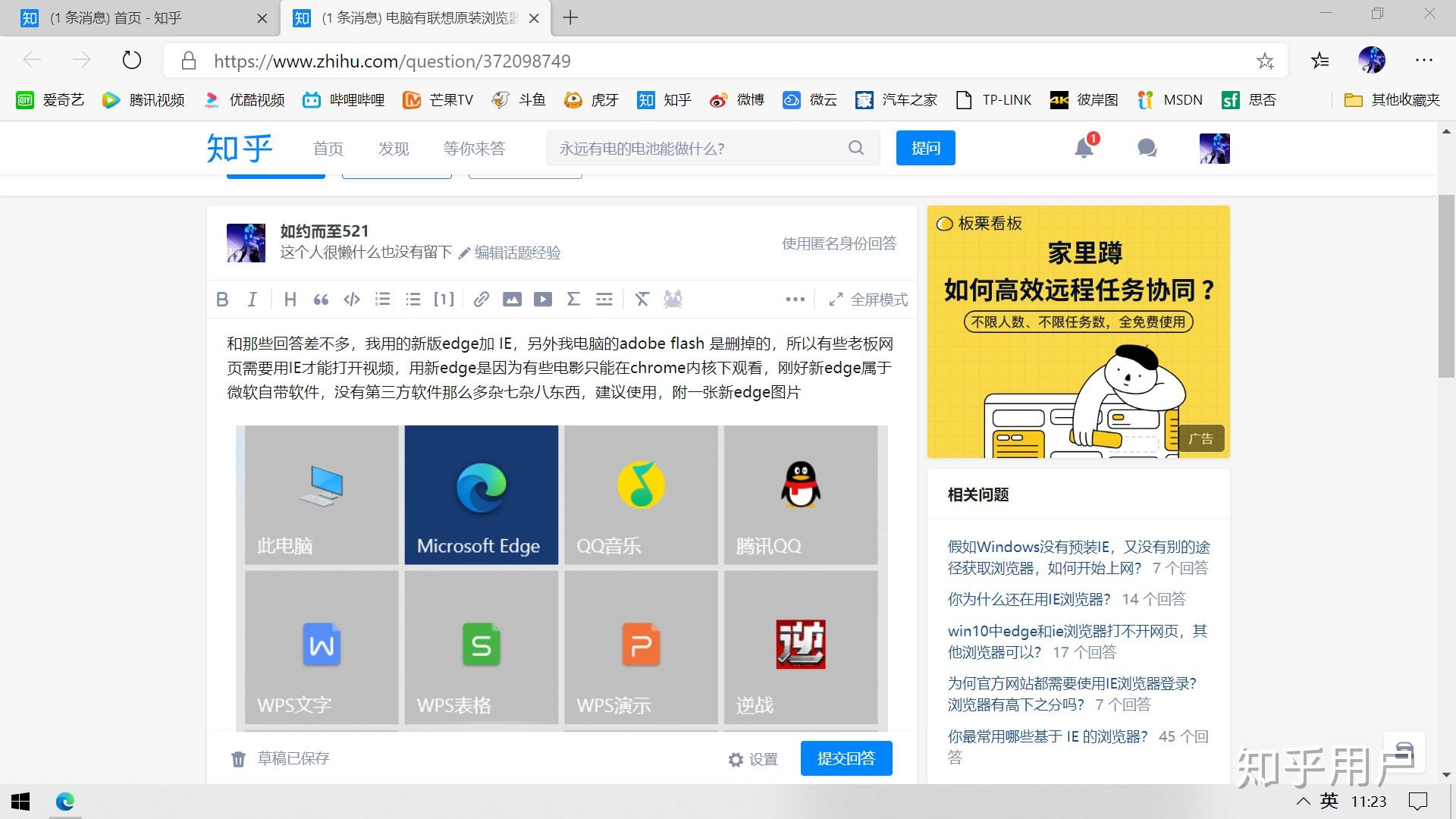Image resolution: width=1456 pixels, height=819 pixels.
Task: Edit topic experience 编辑话题经验
Action: [x=510, y=253]
